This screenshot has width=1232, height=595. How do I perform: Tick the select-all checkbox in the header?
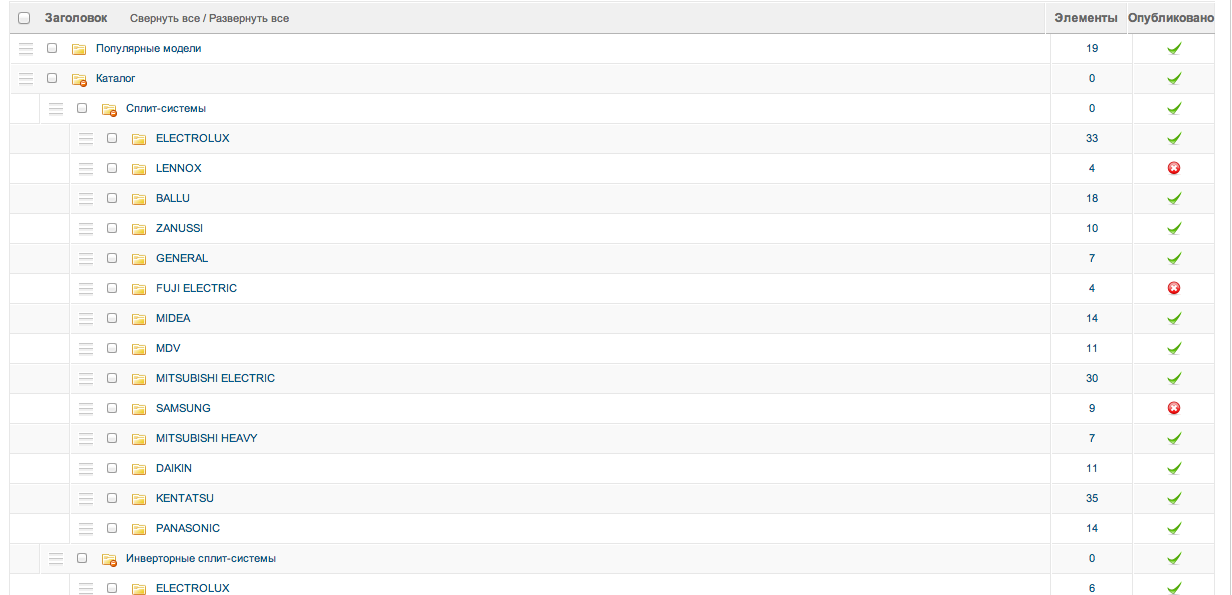tap(24, 18)
